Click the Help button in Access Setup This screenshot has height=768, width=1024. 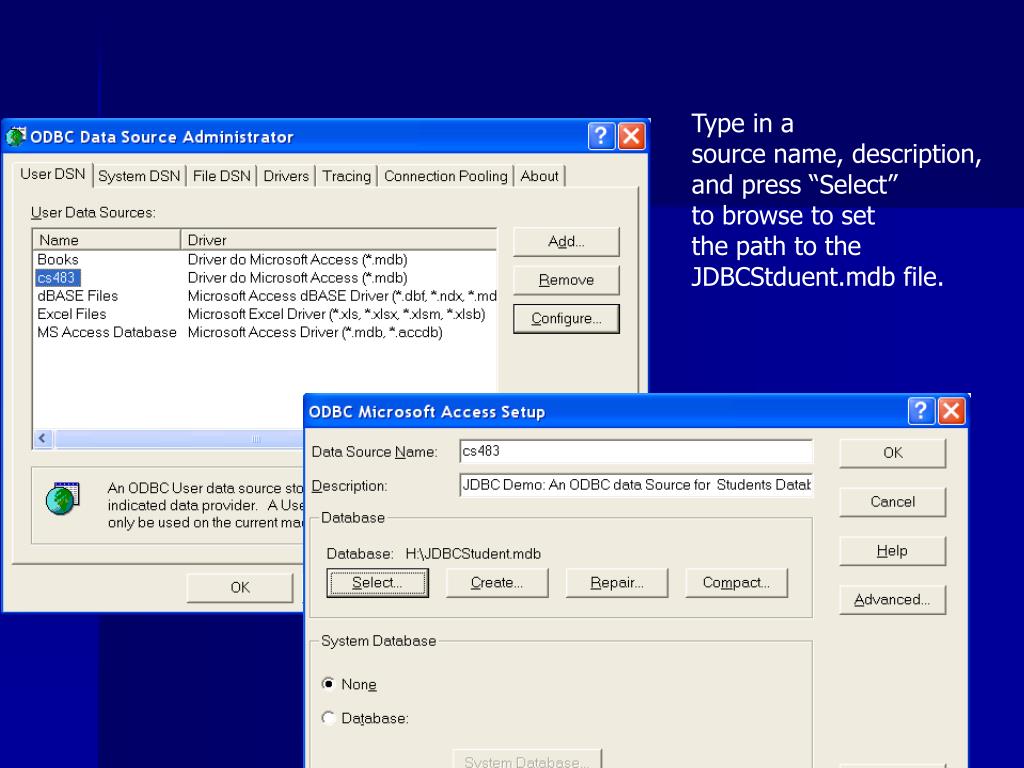(893, 551)
